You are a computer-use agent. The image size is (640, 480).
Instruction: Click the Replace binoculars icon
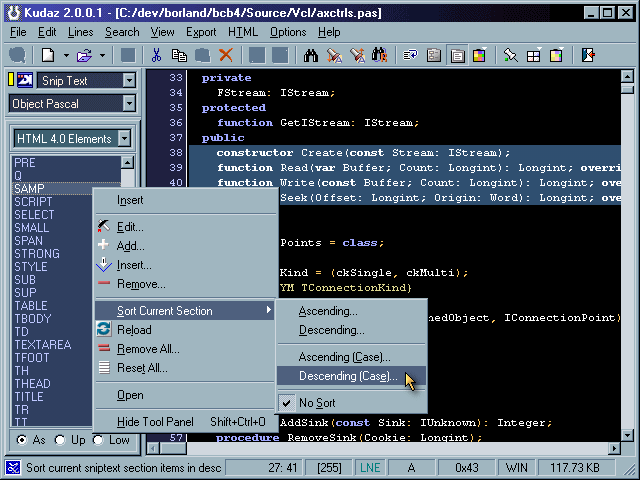coord(380,55)
